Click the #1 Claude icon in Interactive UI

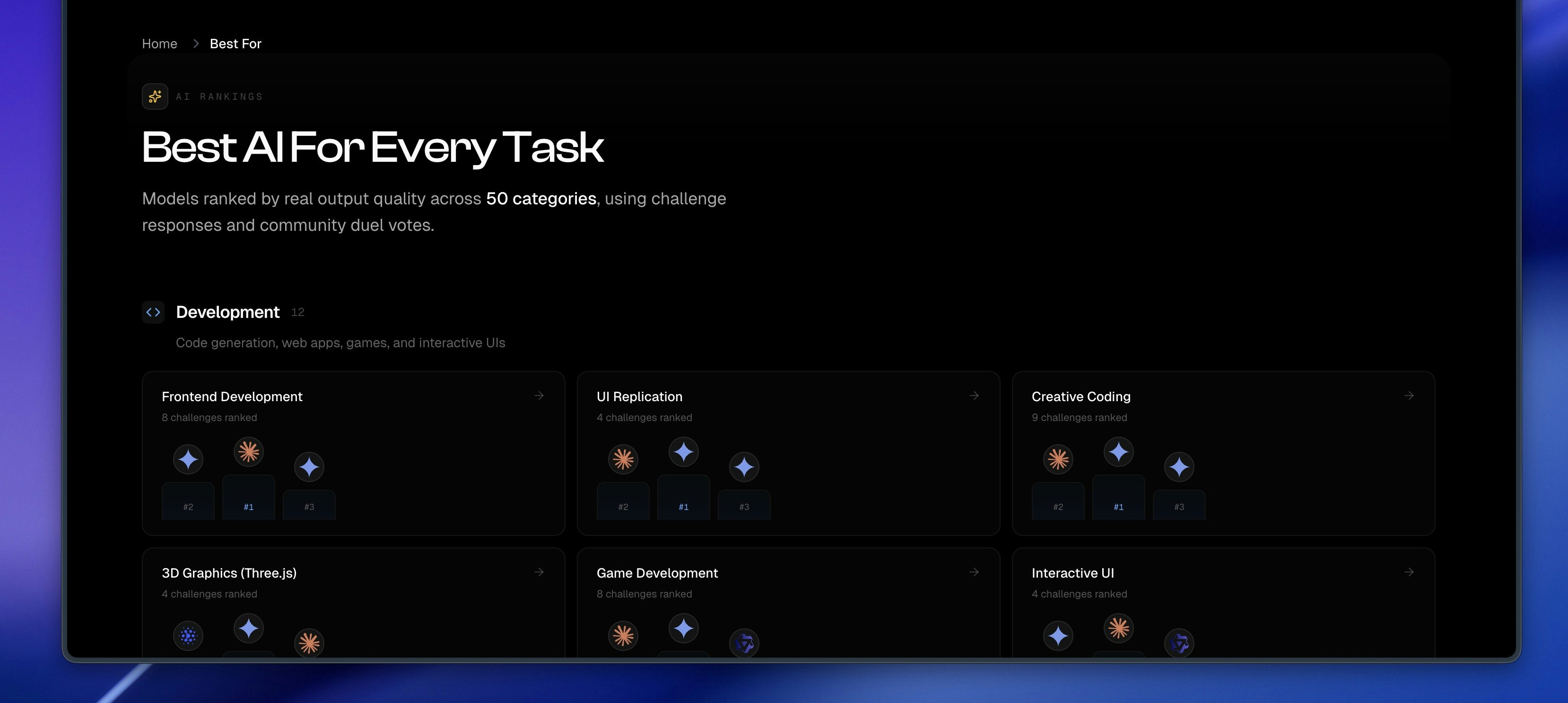[1118, 628]
